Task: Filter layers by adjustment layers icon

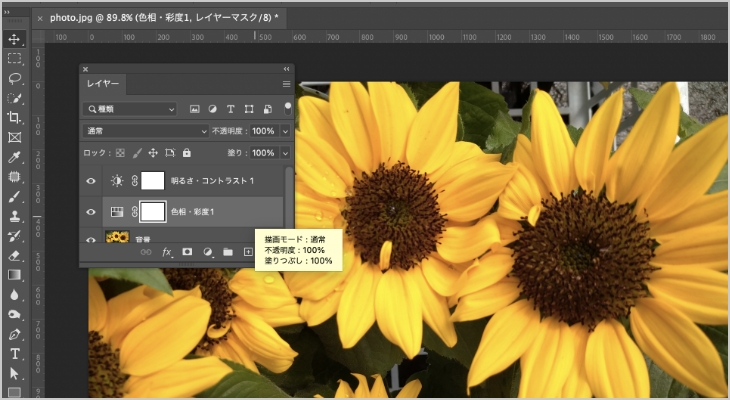Action: tap(212, 109)
